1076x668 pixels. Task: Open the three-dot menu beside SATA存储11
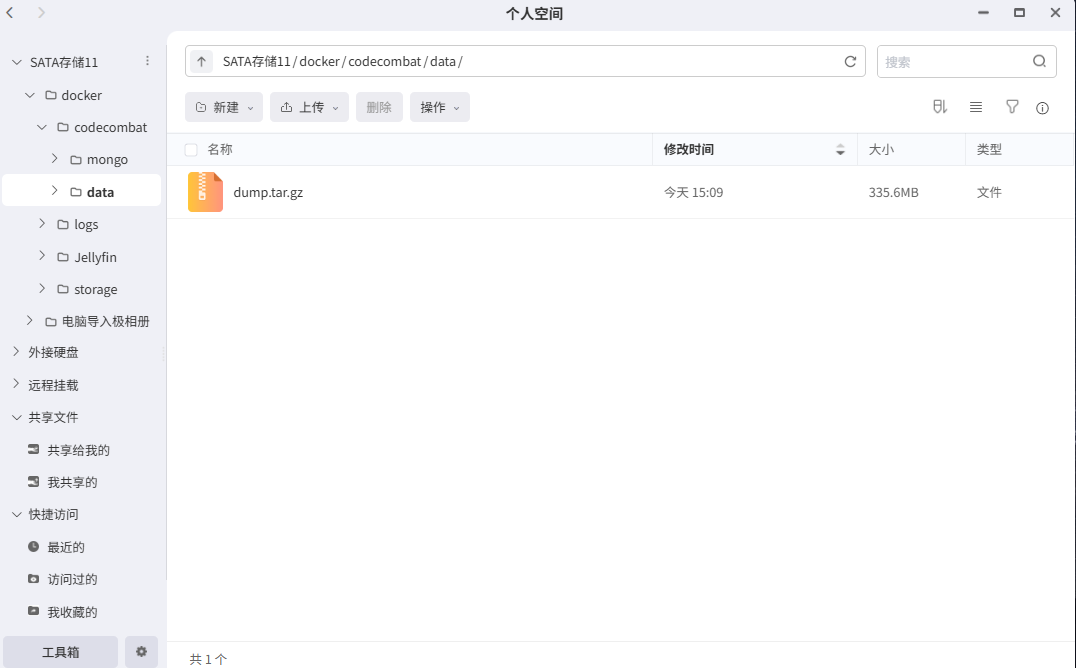[147, 61]
